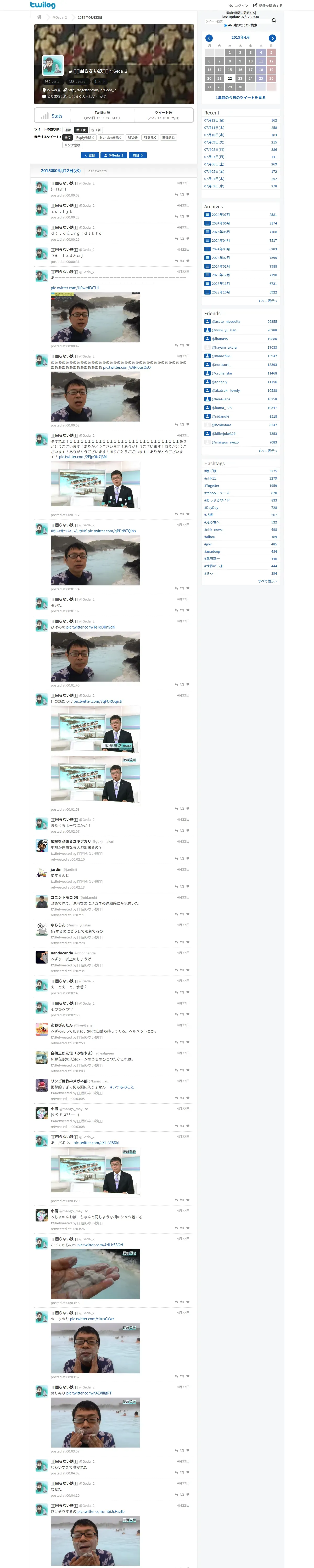
Task: Like the tweet posted at 00:01:12
Action: click(188, 514)
